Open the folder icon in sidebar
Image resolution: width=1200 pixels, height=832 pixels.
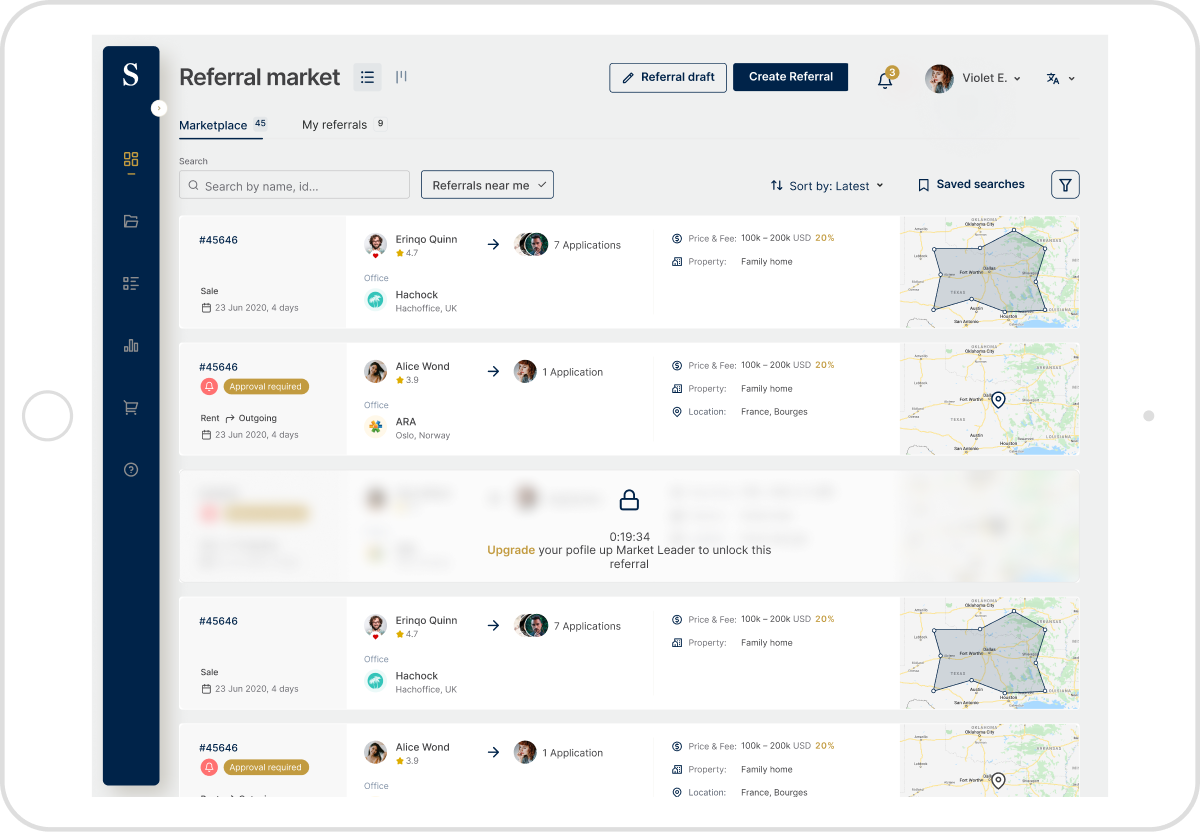pos(131,222)
